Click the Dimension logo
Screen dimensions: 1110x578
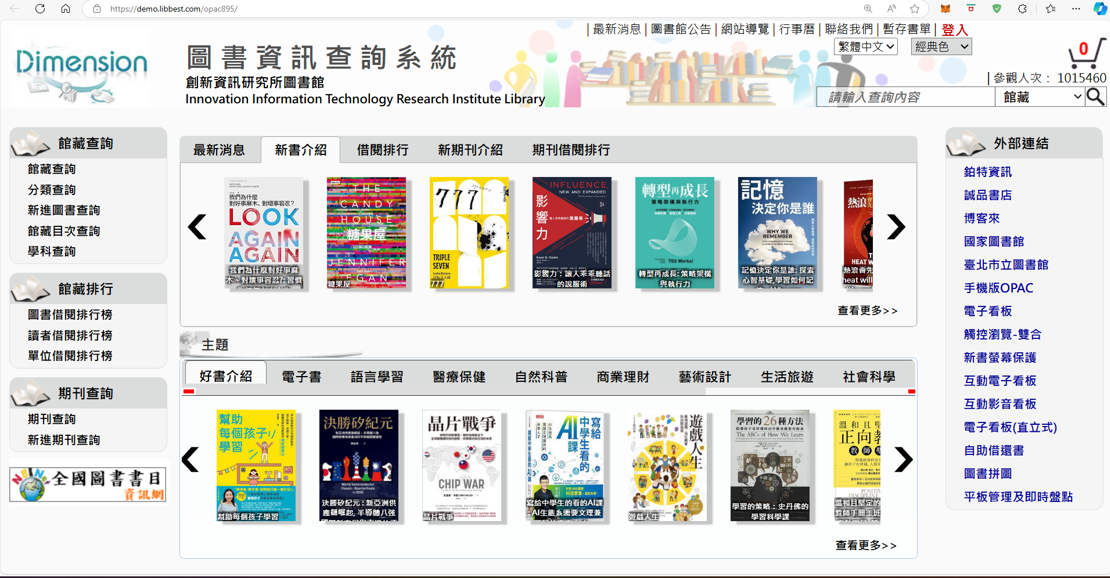coord(81,68)
